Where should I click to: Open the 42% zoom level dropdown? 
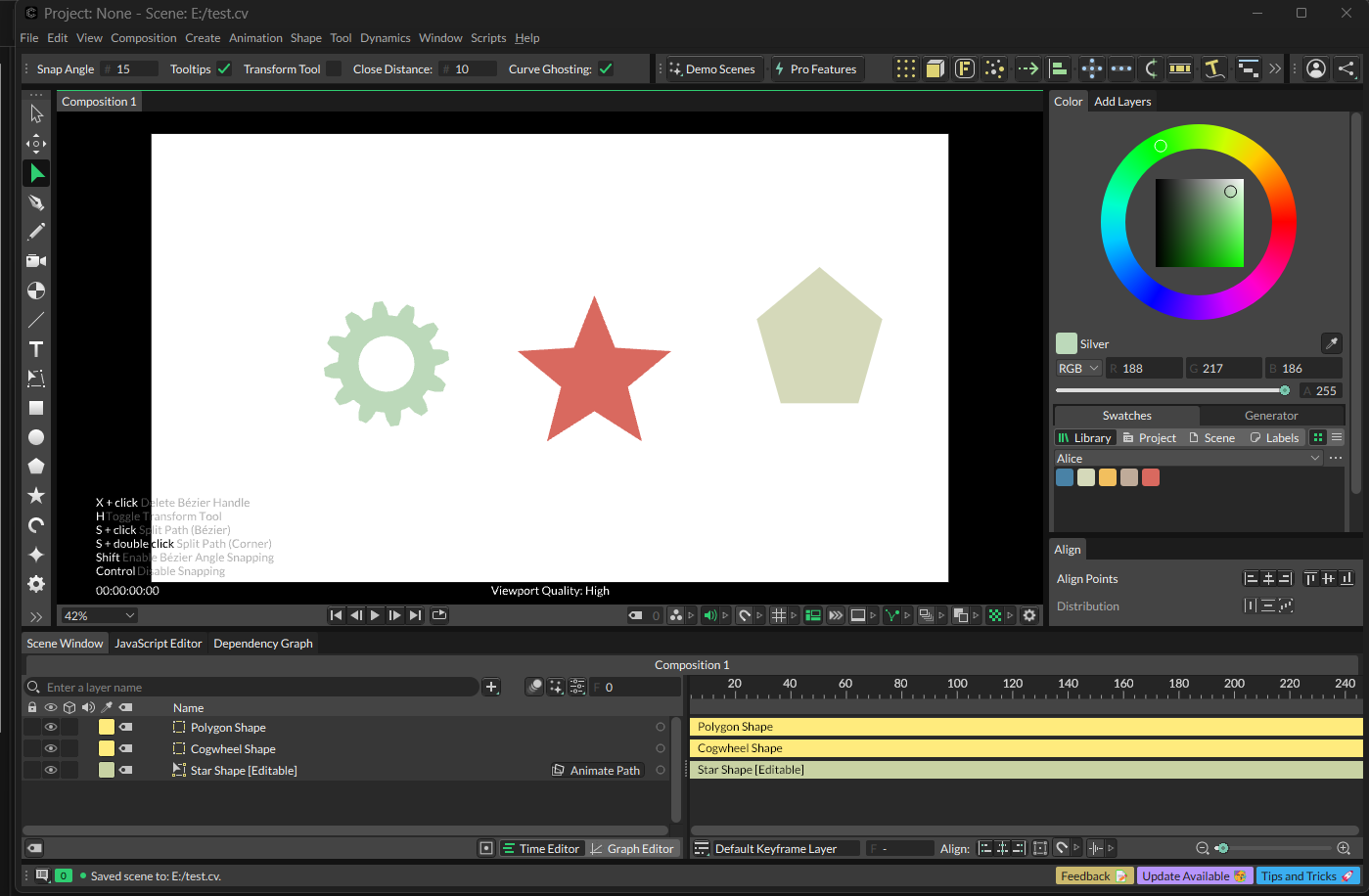(x=99, y=615)
